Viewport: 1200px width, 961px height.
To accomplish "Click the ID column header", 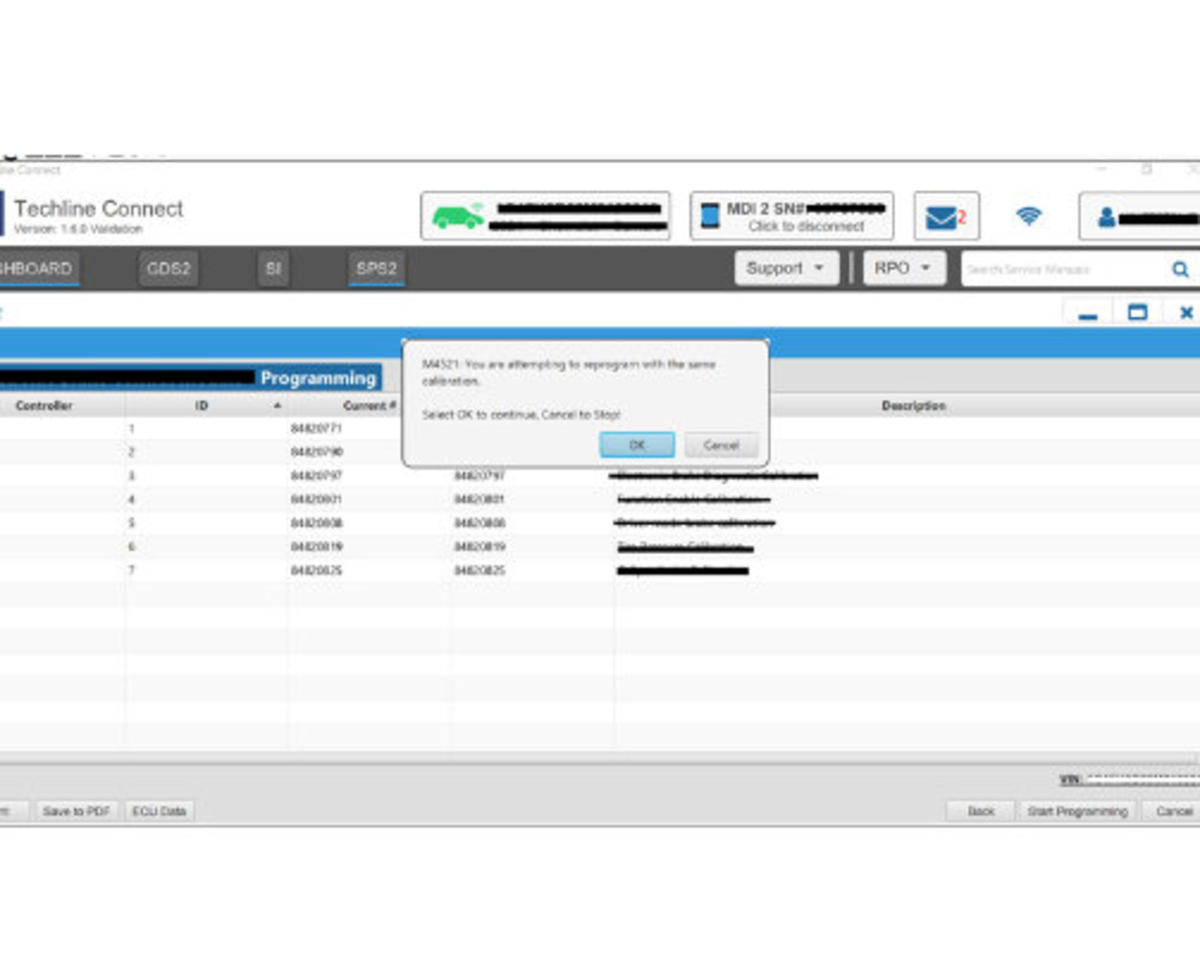I will pos(201,406).
